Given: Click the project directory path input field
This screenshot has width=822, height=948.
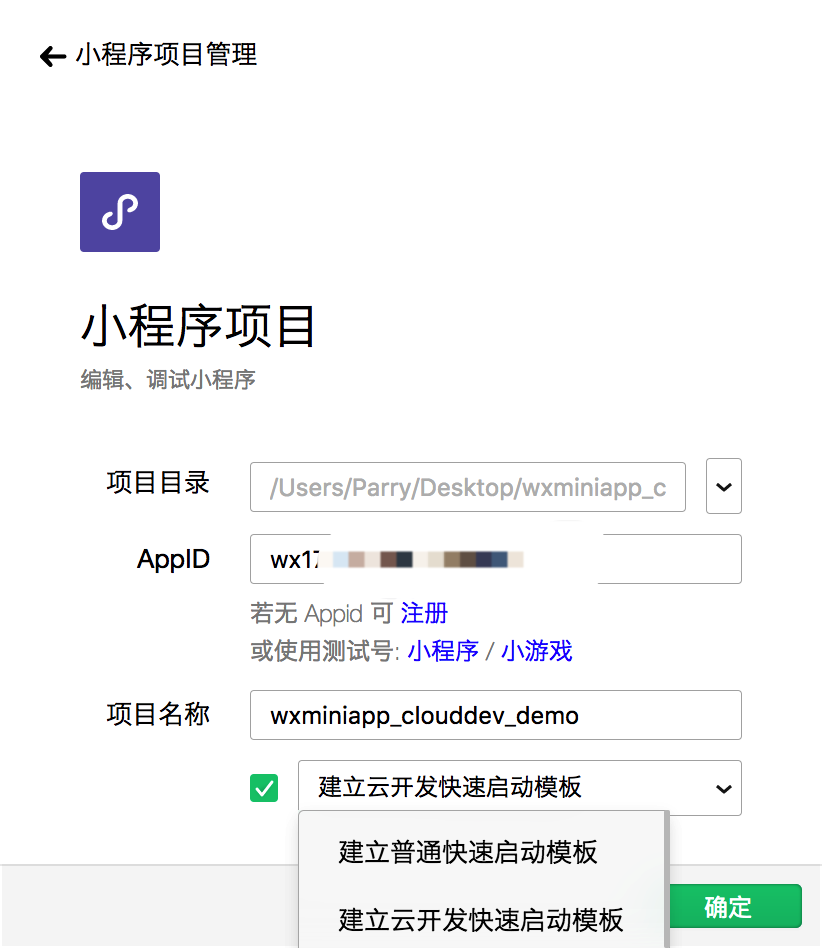Looking at the screenshot, I should pos(467,486).
